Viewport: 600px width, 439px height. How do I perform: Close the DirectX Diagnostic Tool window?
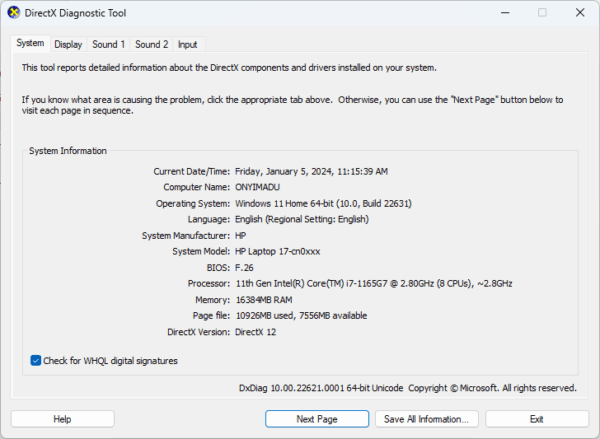(580, 13)
